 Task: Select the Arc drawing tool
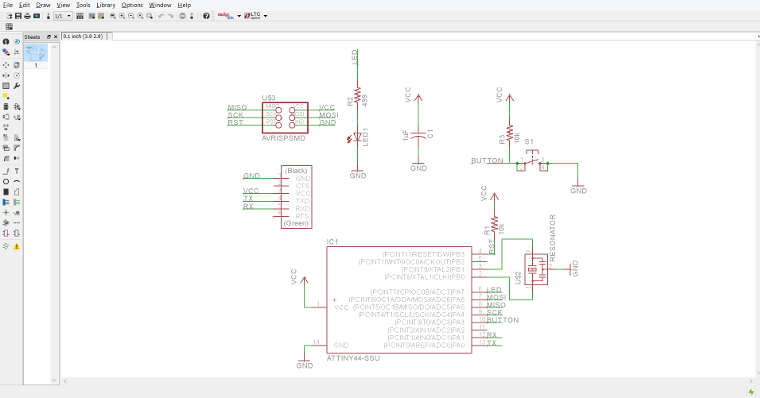click(x=17, y=181)
